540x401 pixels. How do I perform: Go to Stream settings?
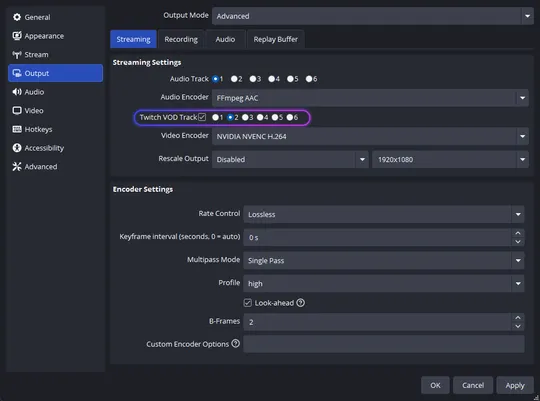[55, 54]
